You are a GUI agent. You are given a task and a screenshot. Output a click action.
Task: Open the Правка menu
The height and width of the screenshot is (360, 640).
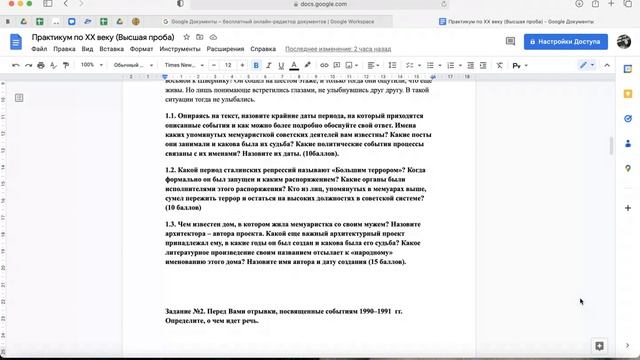[x=64, y=49]
